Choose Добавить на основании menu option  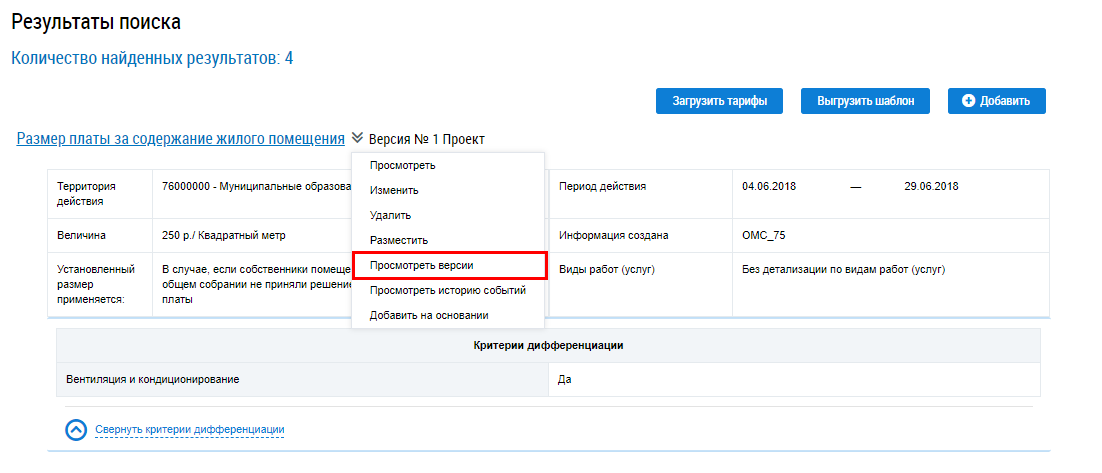click(428, 315)
